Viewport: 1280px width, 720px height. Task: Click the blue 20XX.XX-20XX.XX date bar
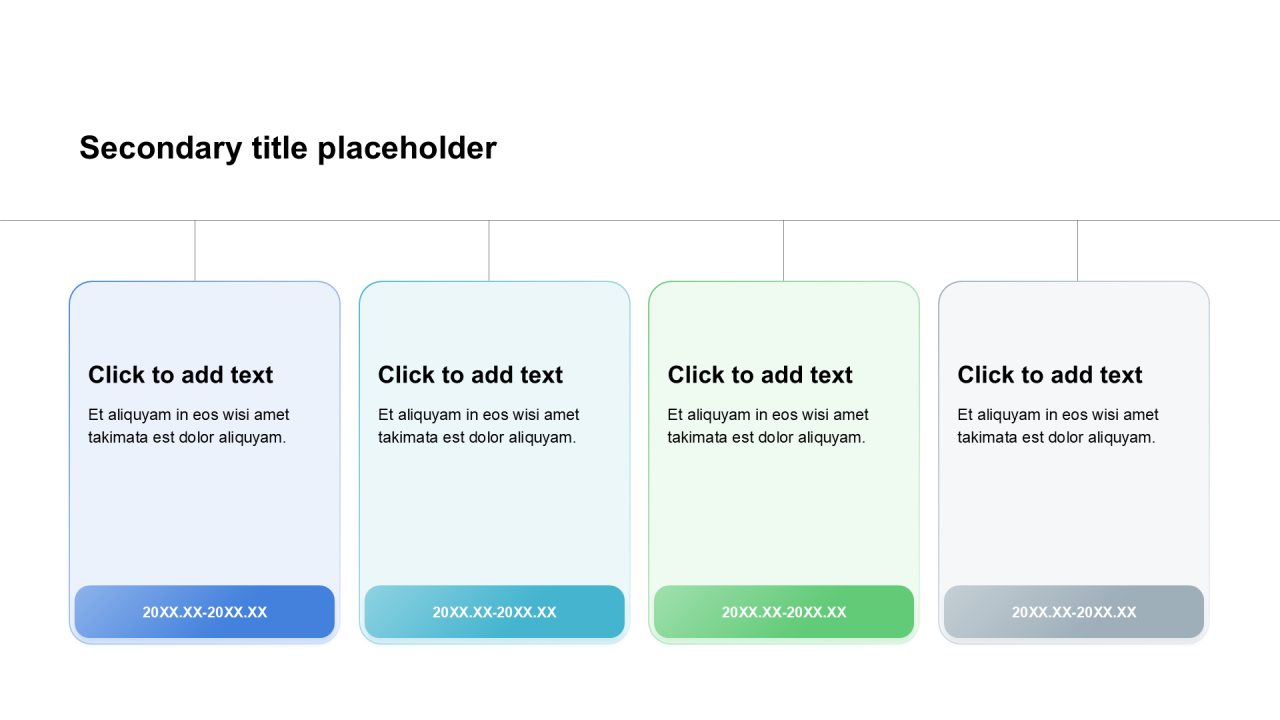(205, 612)
